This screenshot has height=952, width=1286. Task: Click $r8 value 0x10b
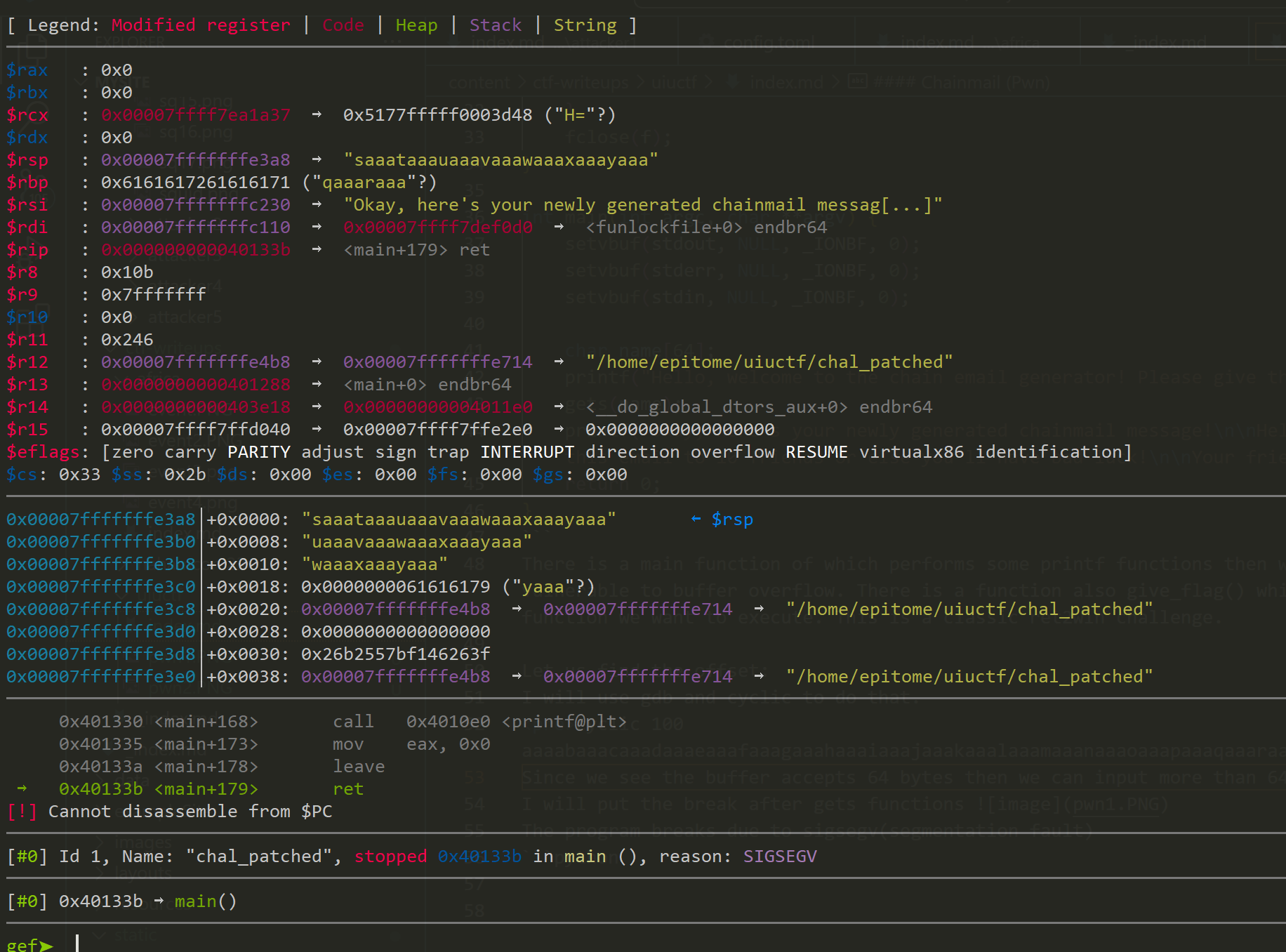(127, 272)
